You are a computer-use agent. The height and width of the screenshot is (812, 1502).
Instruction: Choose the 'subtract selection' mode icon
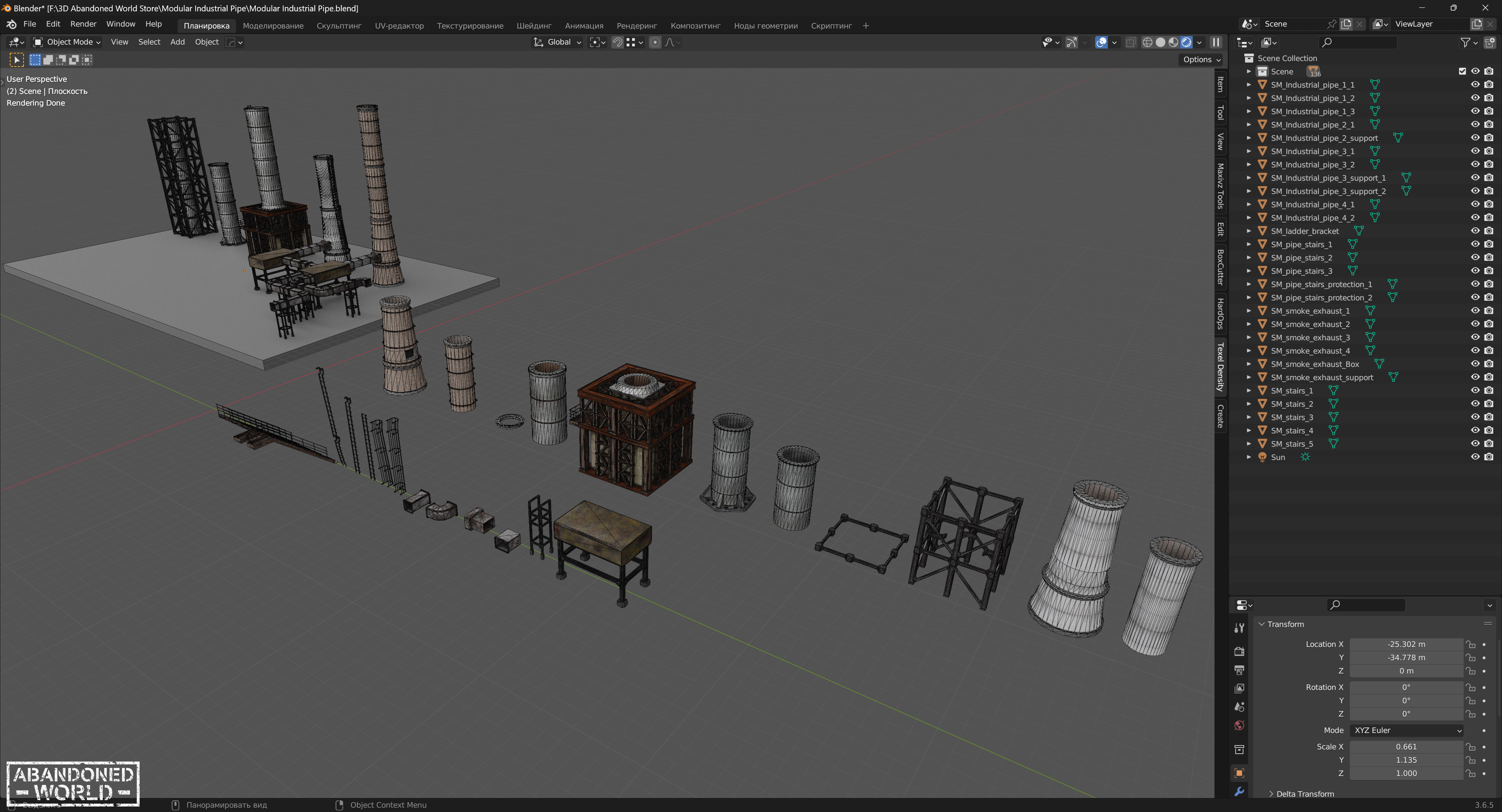coord(61,59)
